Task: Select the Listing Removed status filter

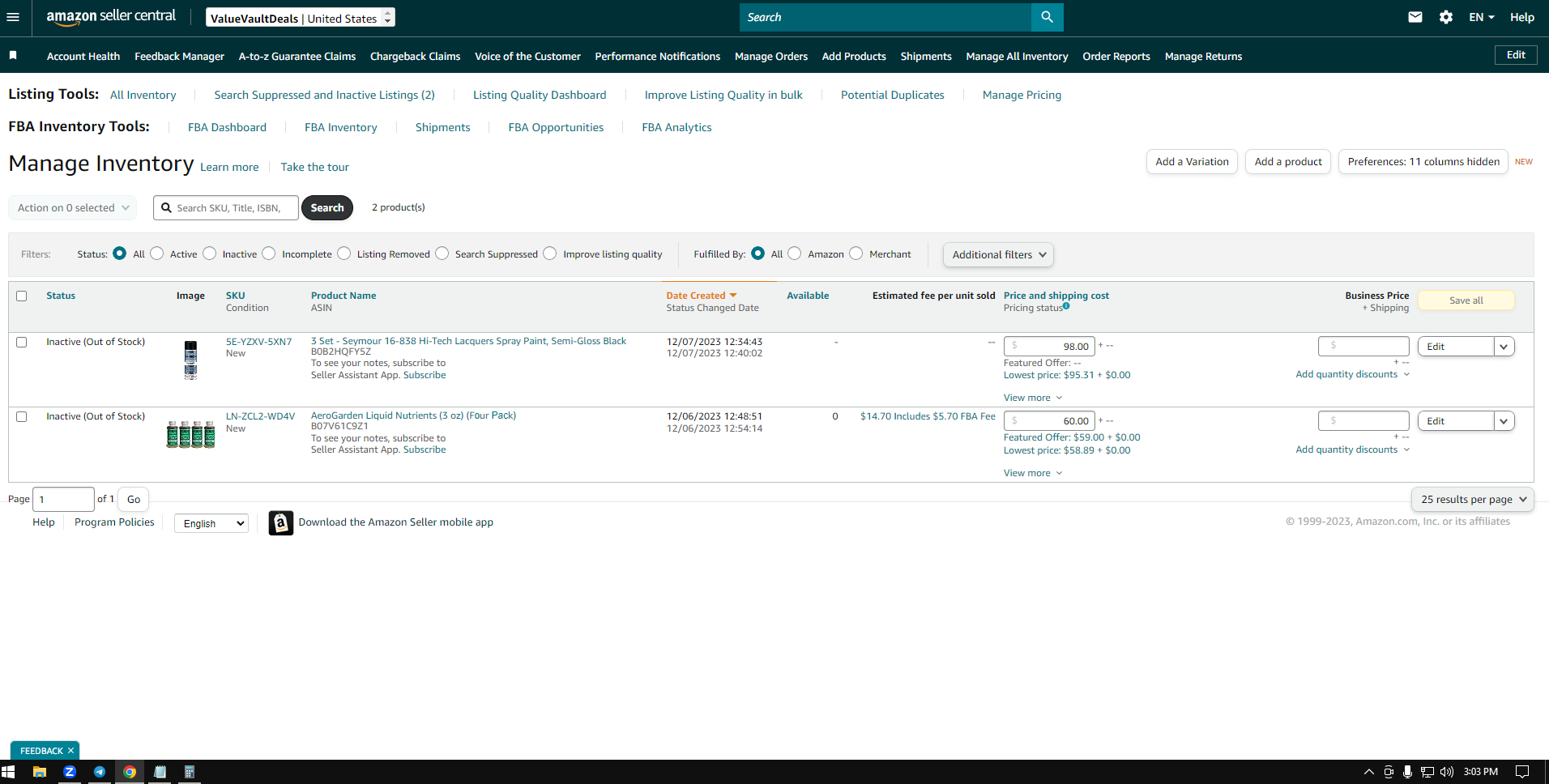Action: coord(344,254)
